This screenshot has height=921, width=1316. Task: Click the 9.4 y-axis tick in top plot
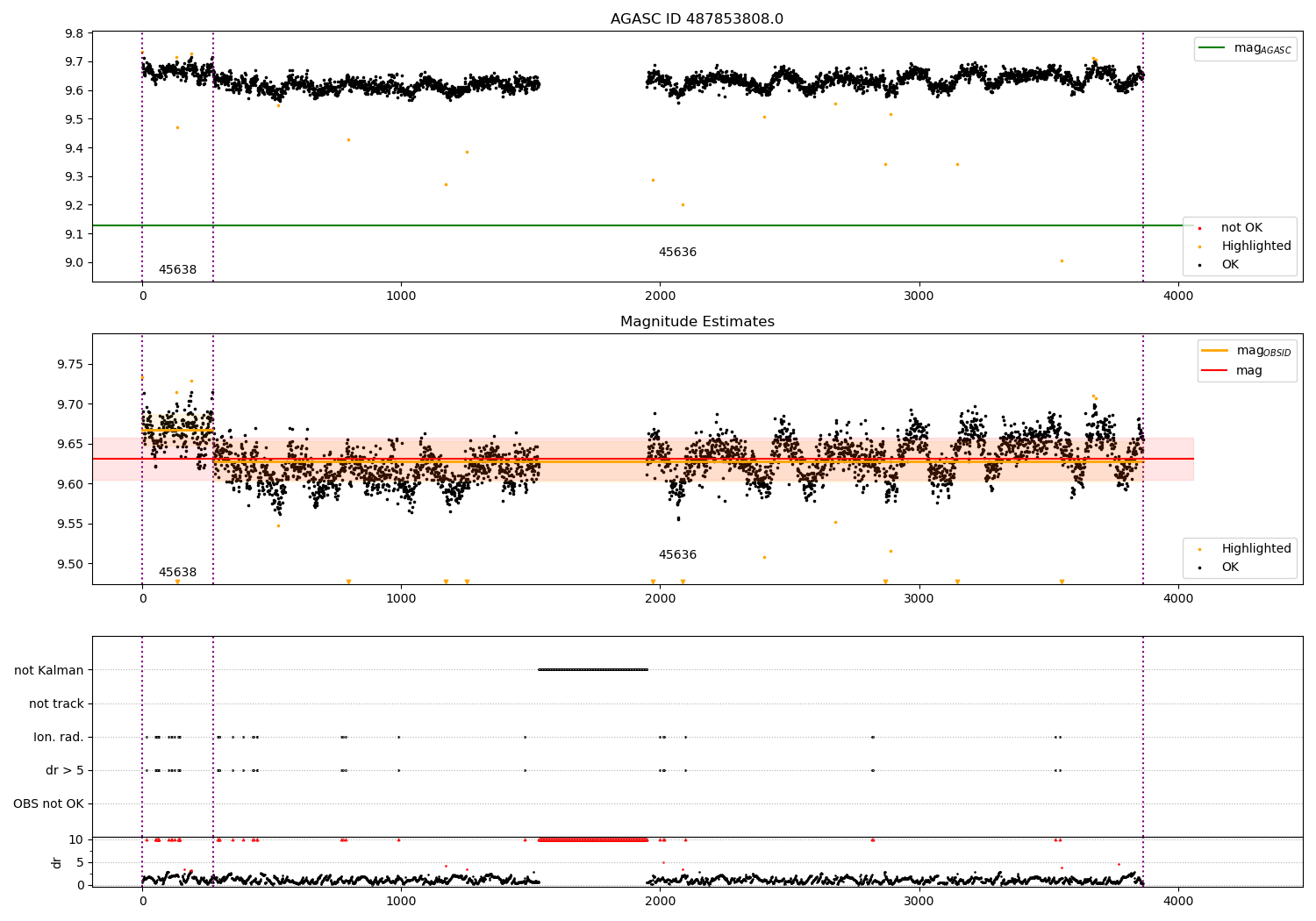point(75,148)
